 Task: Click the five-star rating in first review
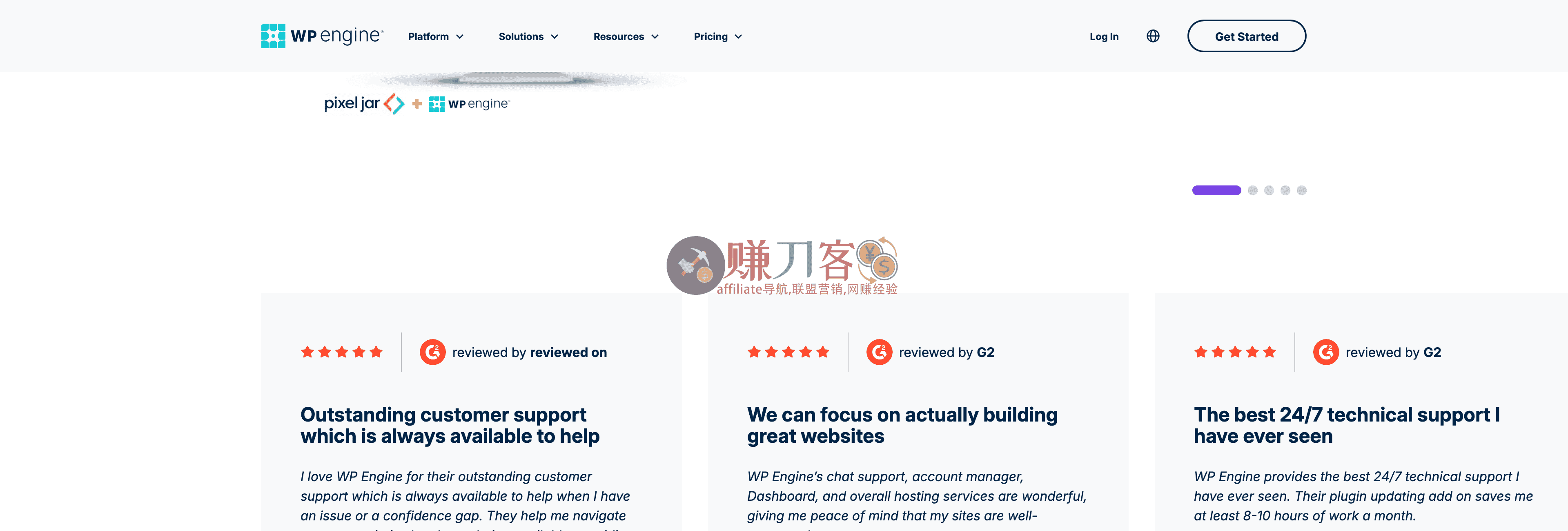pos(341,352)
